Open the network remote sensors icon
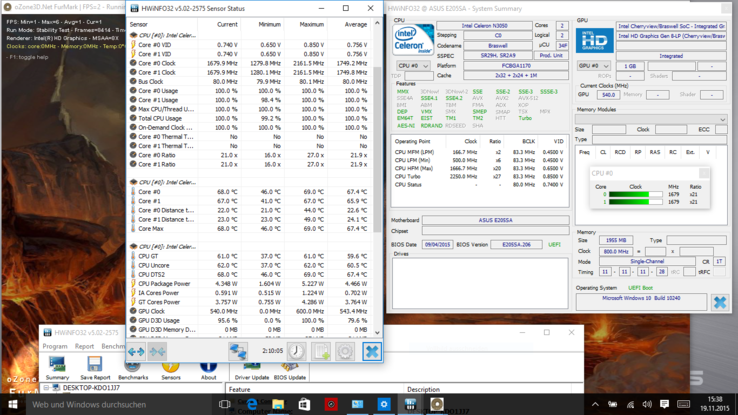 tap(238, 351)
